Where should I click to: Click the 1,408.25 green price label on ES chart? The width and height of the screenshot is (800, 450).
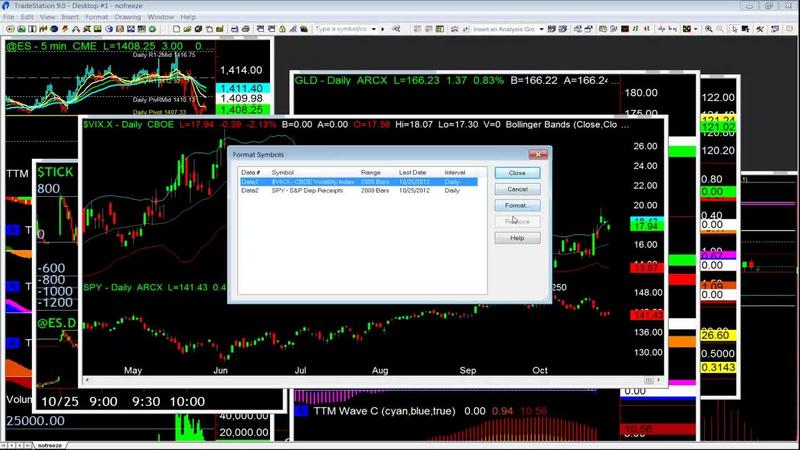coord(242,110)
